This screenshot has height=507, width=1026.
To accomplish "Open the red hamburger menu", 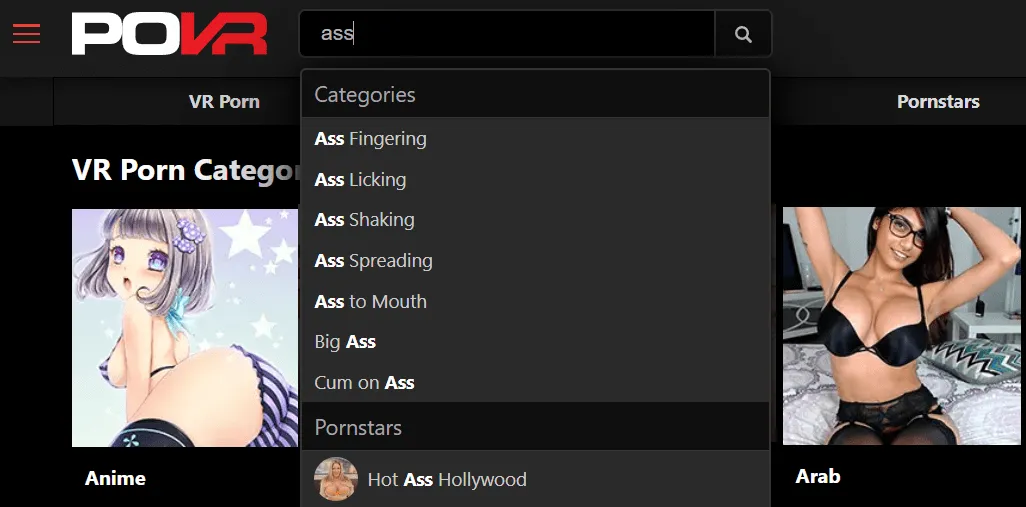I will point(27,34).
